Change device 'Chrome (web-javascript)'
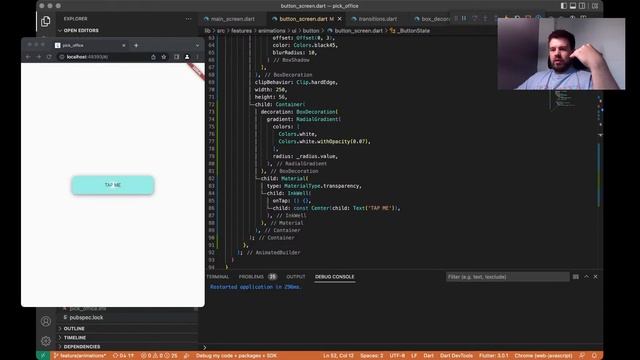The image size is (640, 360). (x=543, y=356)
